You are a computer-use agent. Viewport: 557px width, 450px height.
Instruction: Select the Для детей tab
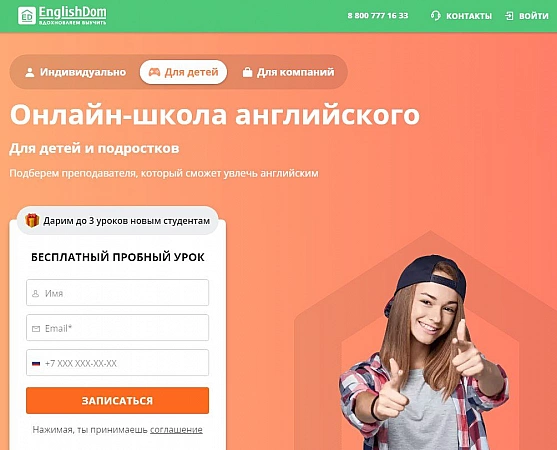tap(183, 72)
